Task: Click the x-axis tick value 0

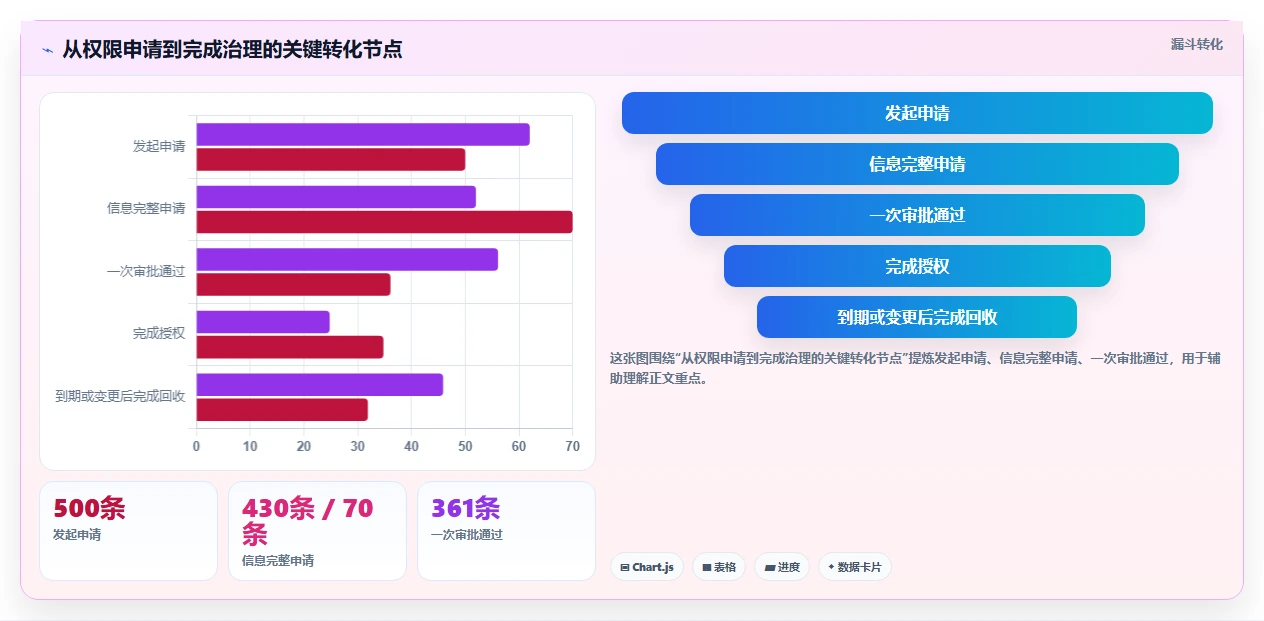Action: 196,446
